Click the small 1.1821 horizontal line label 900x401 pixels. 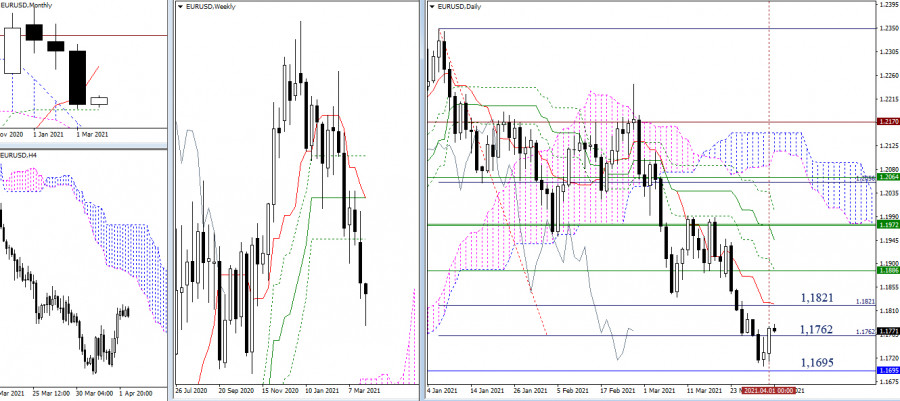866,301
